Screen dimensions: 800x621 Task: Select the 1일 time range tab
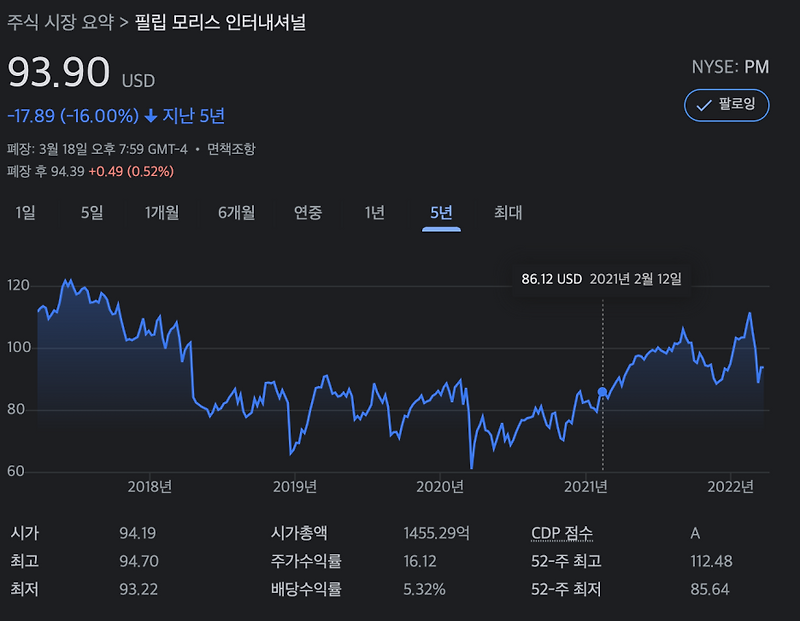(x=26, y=212)
